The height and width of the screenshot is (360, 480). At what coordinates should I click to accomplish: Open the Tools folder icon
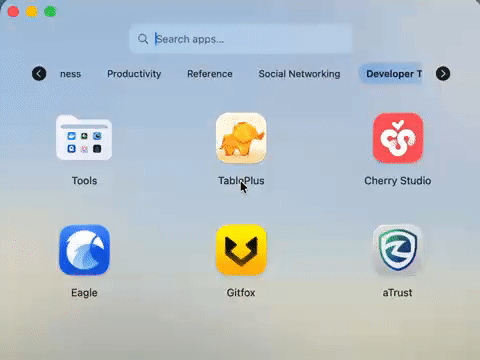[x=84, y=138]
